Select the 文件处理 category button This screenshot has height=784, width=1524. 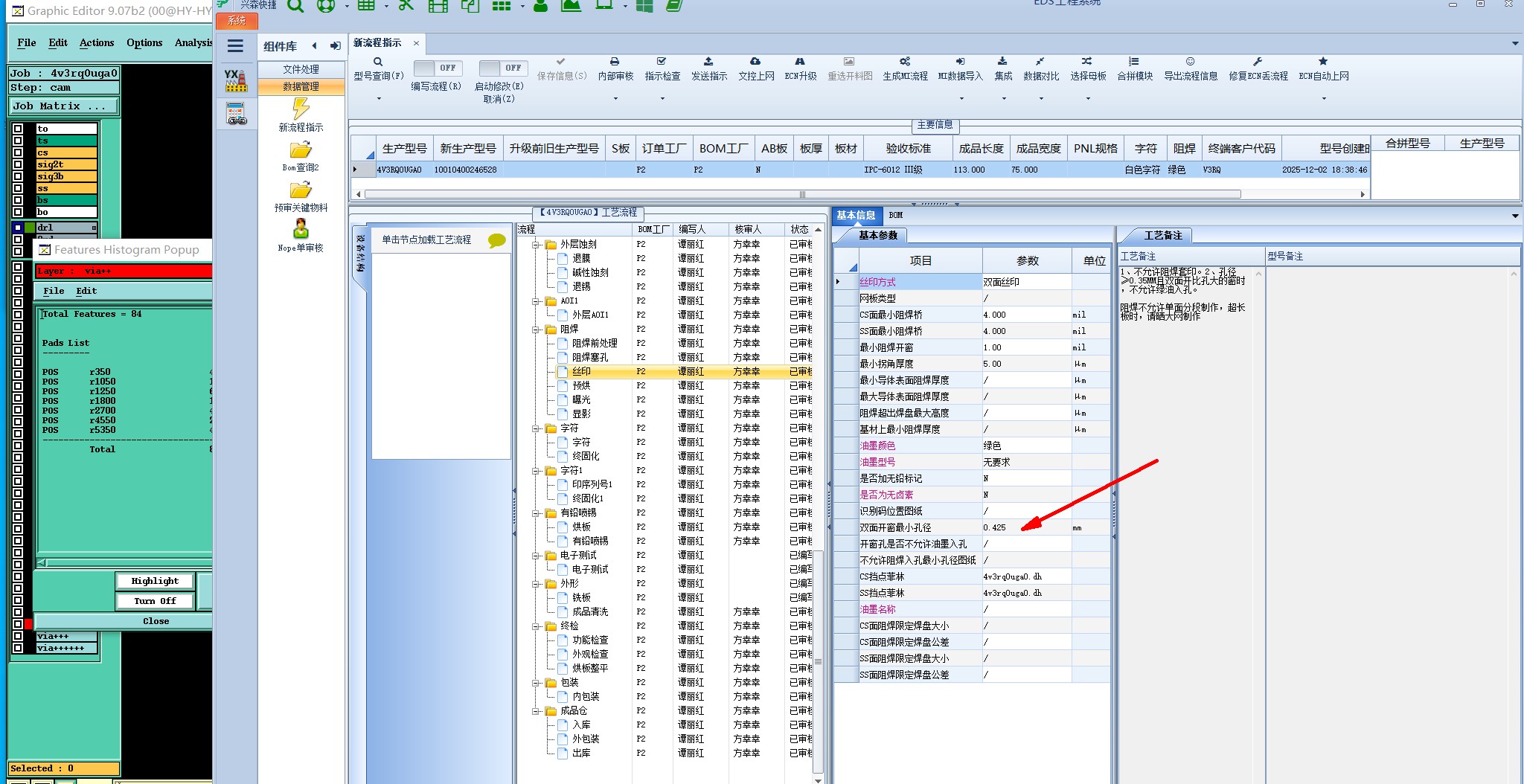(x=301, y=69)
